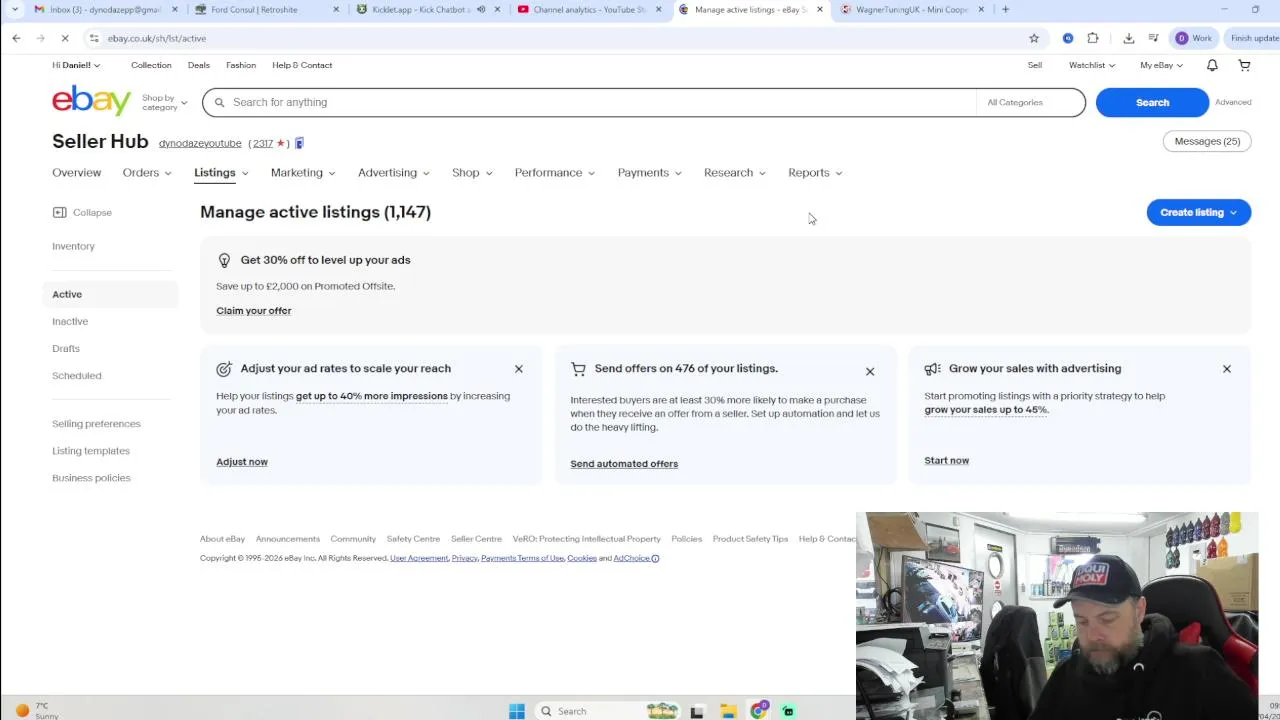Expand the Marketing menu
The height and width of the screenshot is (720, 1280).
[x=303, y=173]
